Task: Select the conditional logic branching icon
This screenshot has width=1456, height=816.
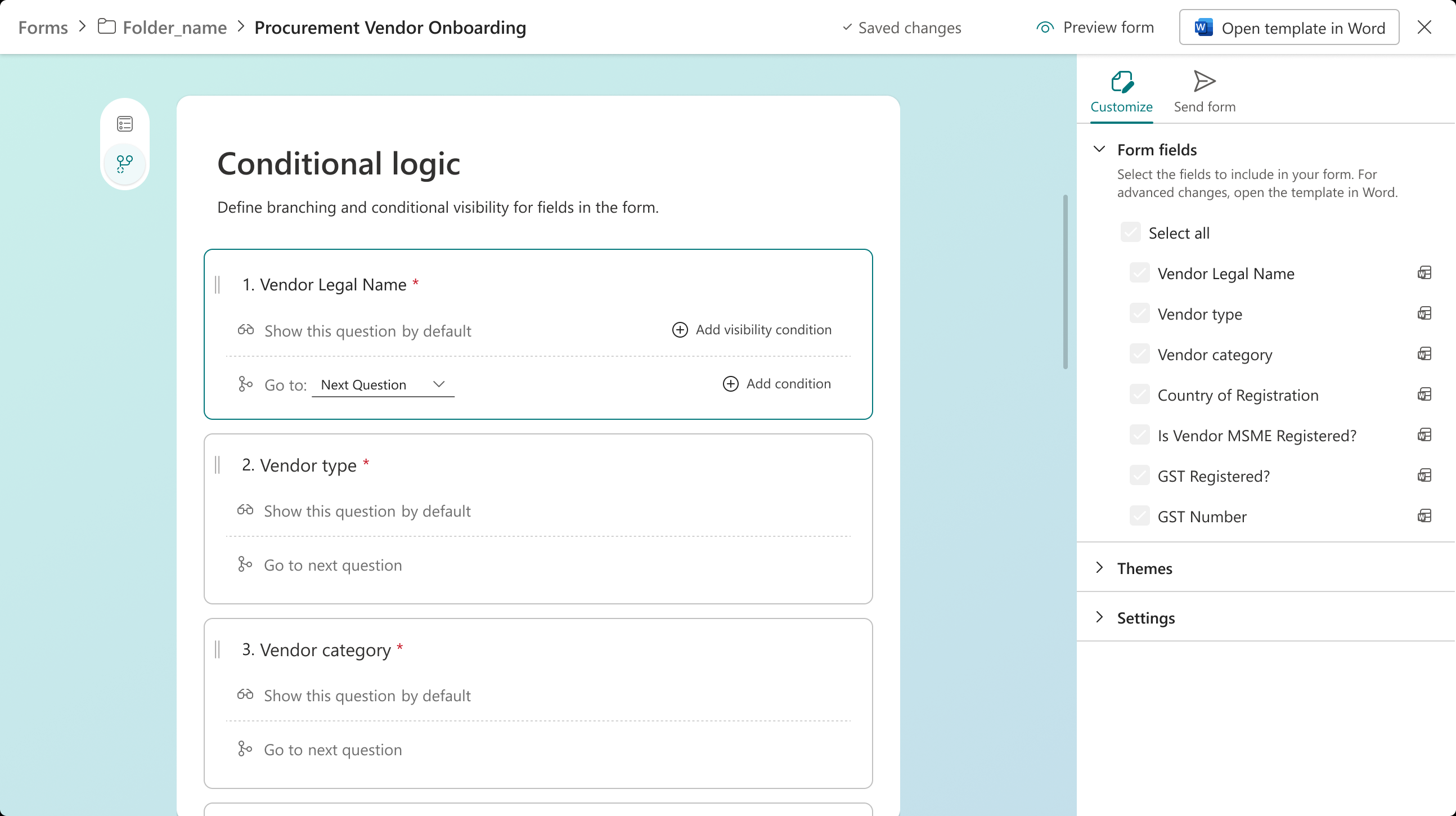Action: [x=125, y=164]
